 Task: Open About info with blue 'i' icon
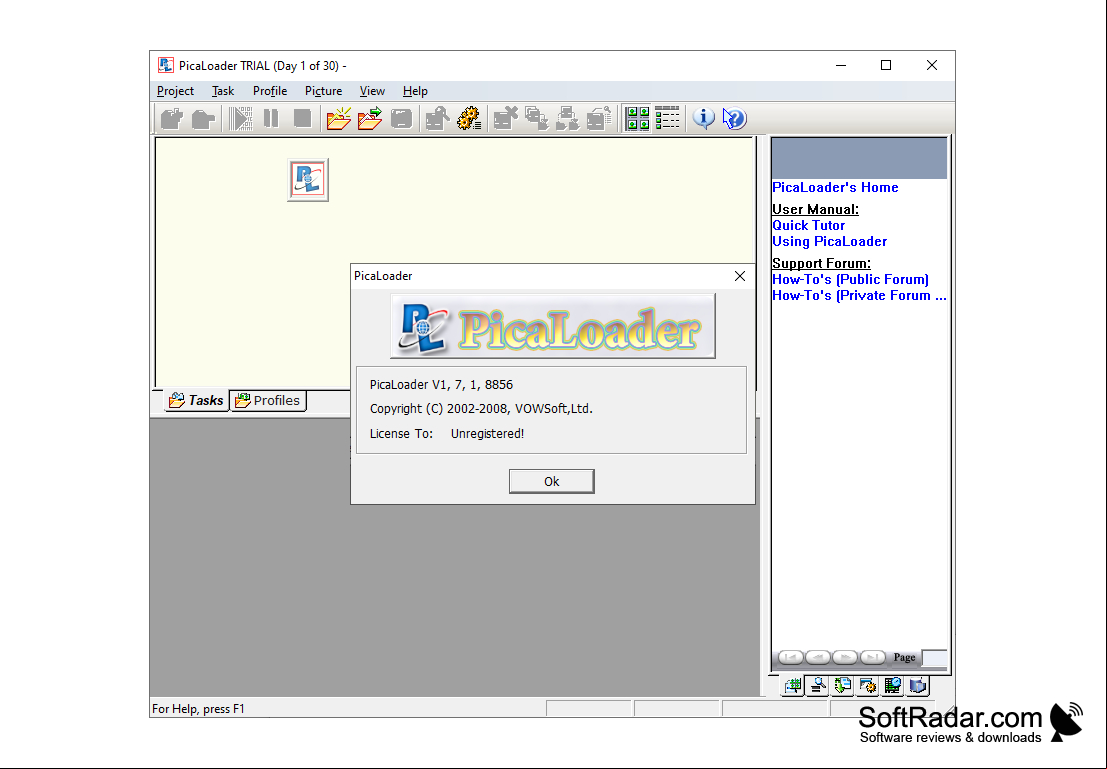[703, 119]
